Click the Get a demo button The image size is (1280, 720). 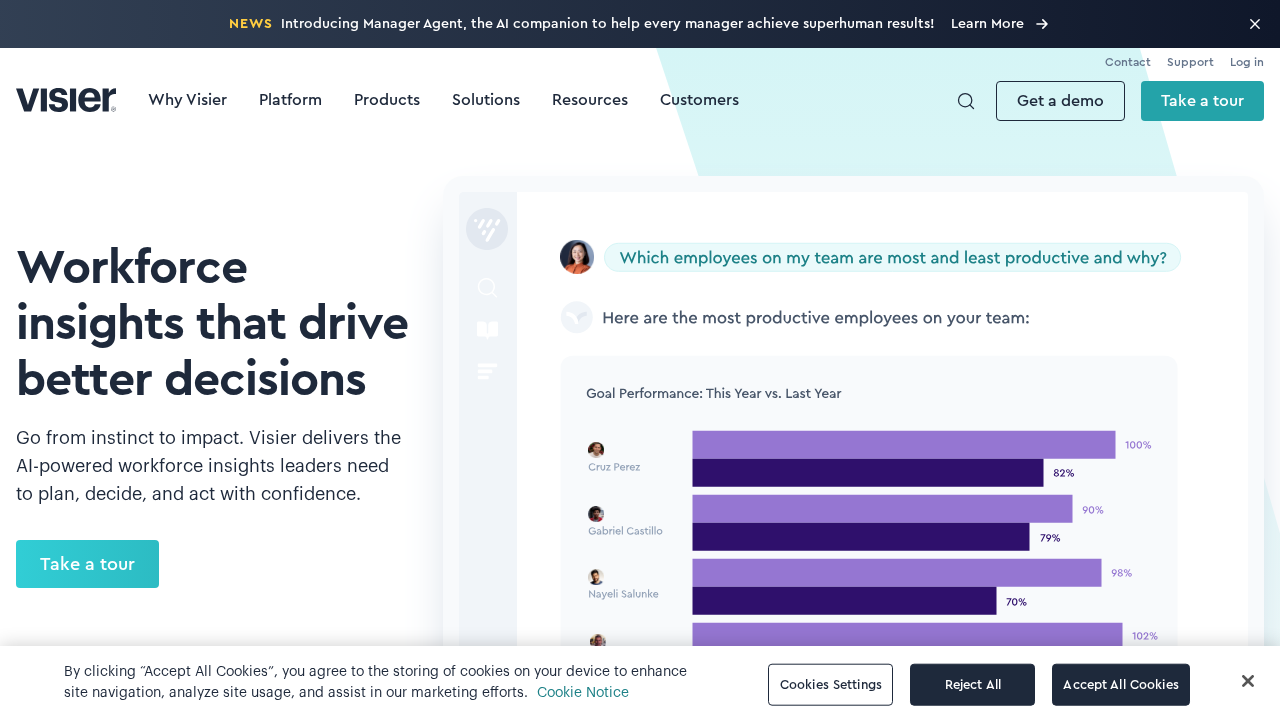click(1060, 101)
